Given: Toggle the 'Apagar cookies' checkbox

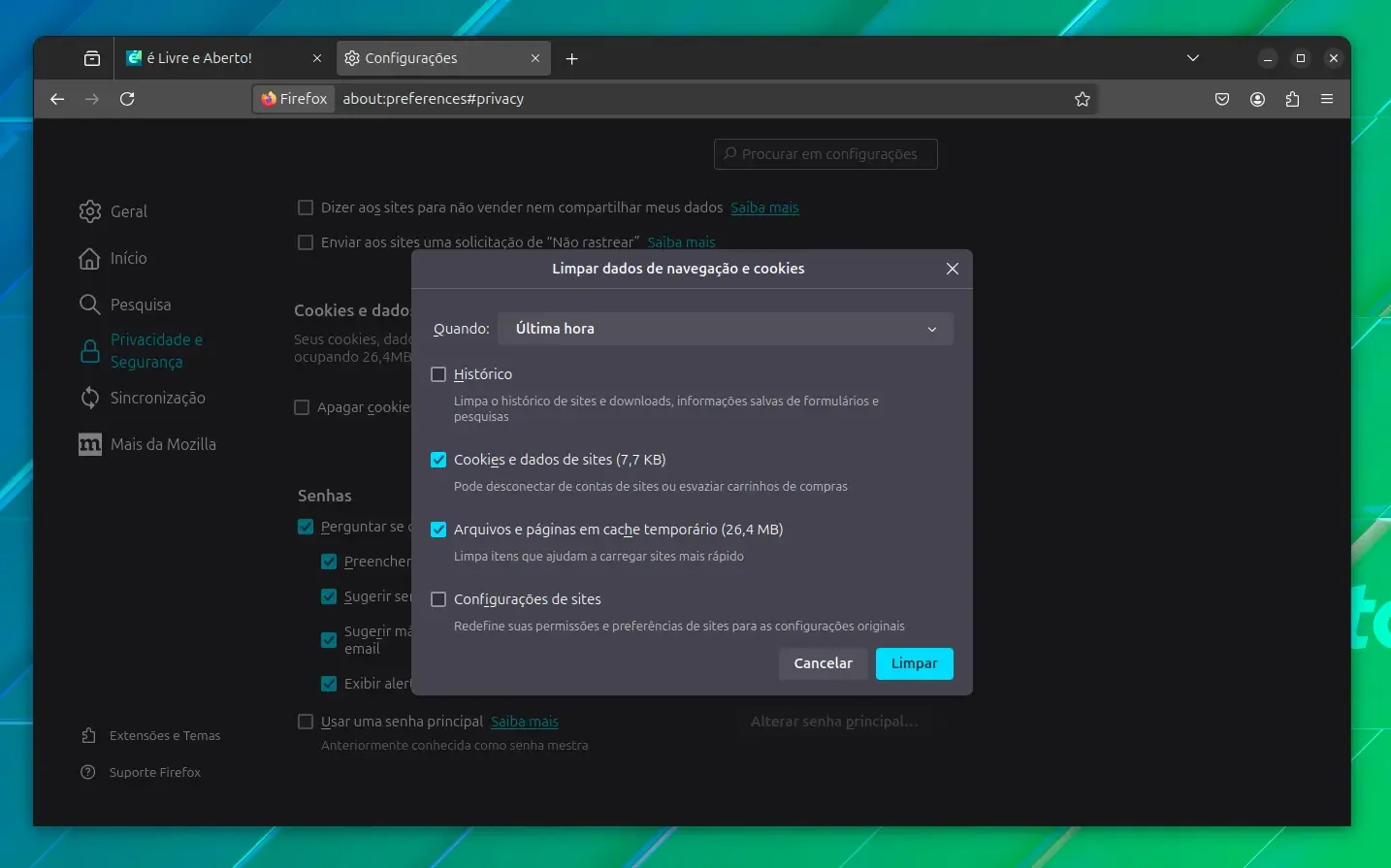Looking at the screenshot, I should coord(302,407).
